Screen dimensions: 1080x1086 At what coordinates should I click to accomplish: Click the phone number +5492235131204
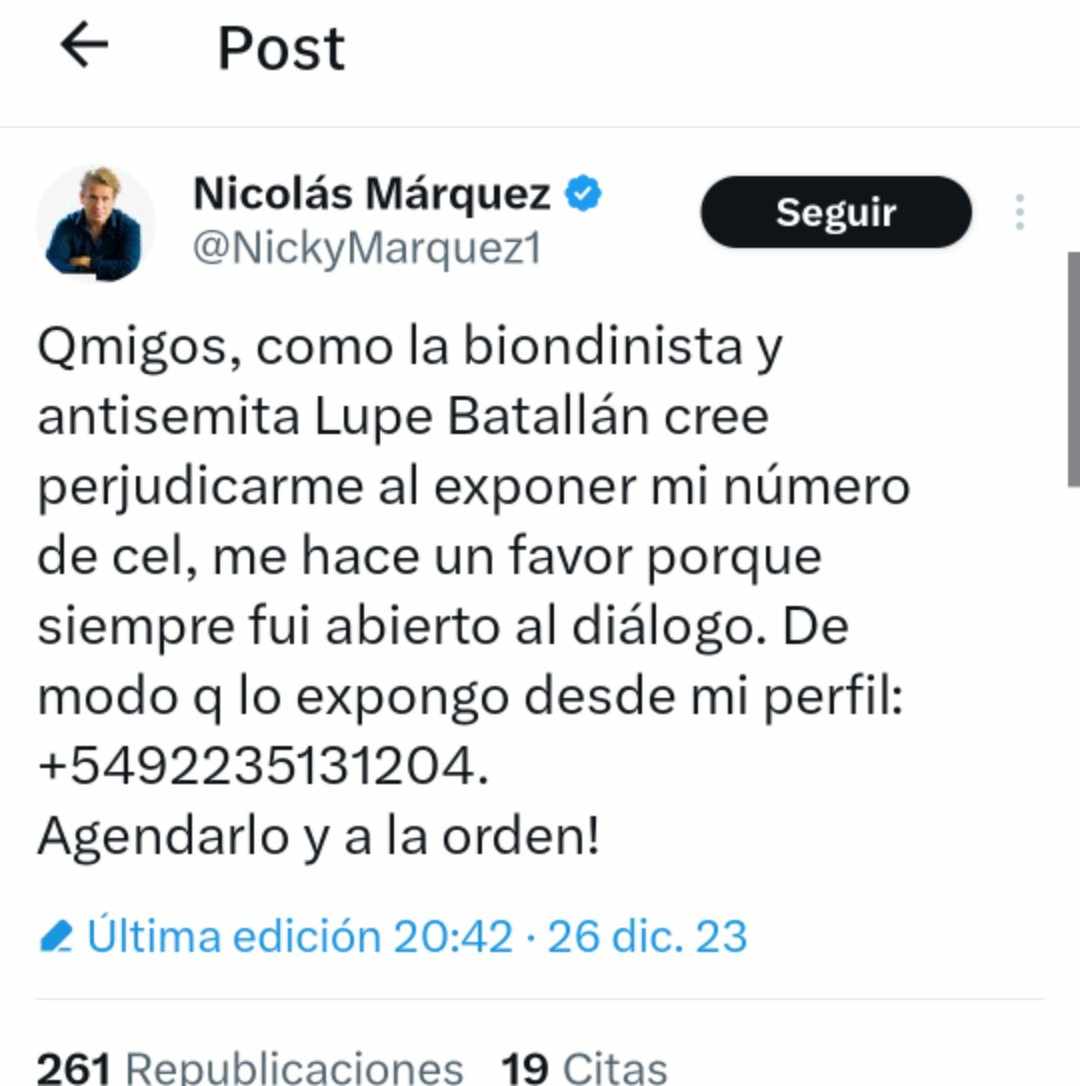point(263,766)
